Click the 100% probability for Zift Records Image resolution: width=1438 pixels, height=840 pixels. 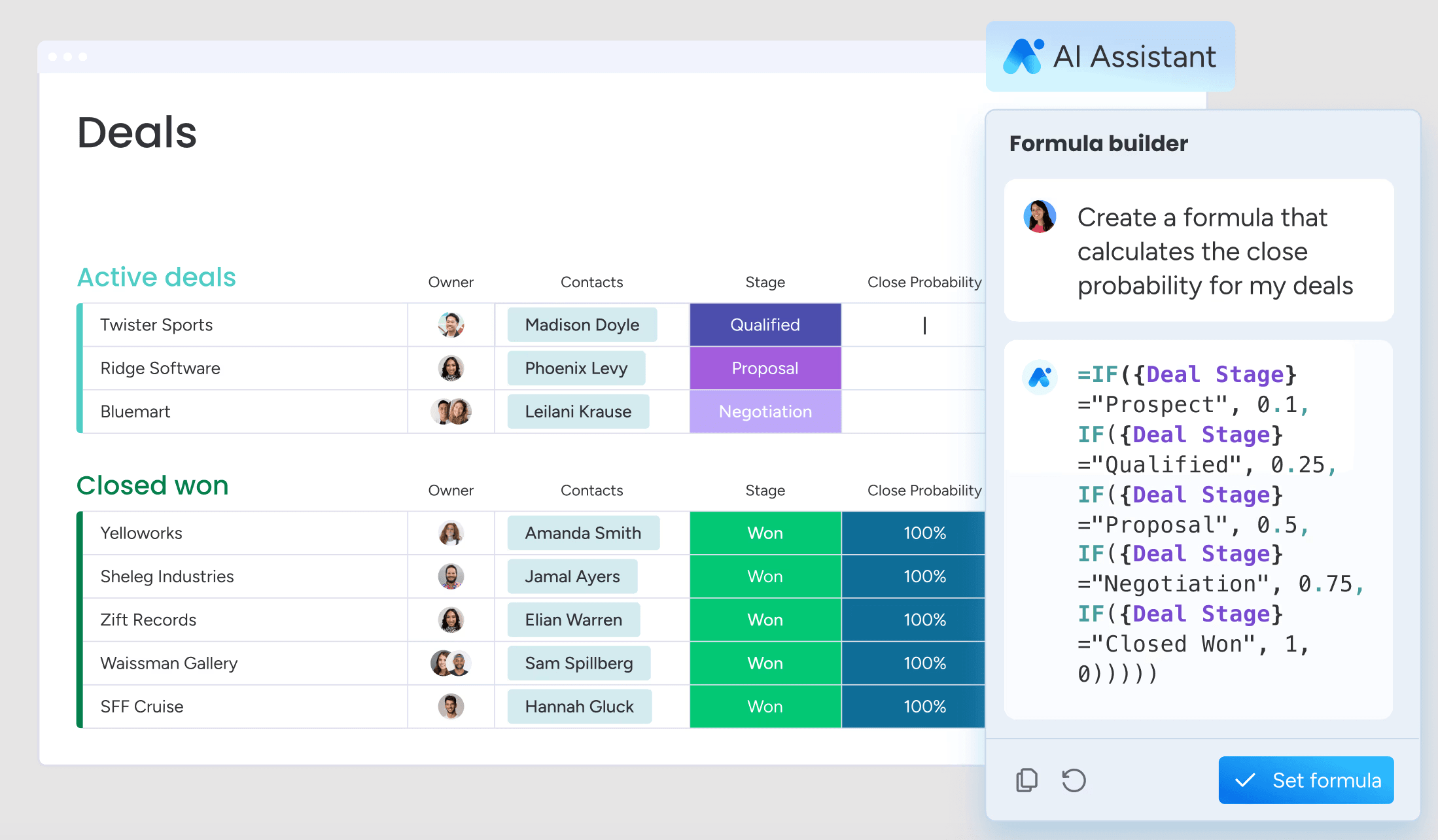[x=913, y=620]
